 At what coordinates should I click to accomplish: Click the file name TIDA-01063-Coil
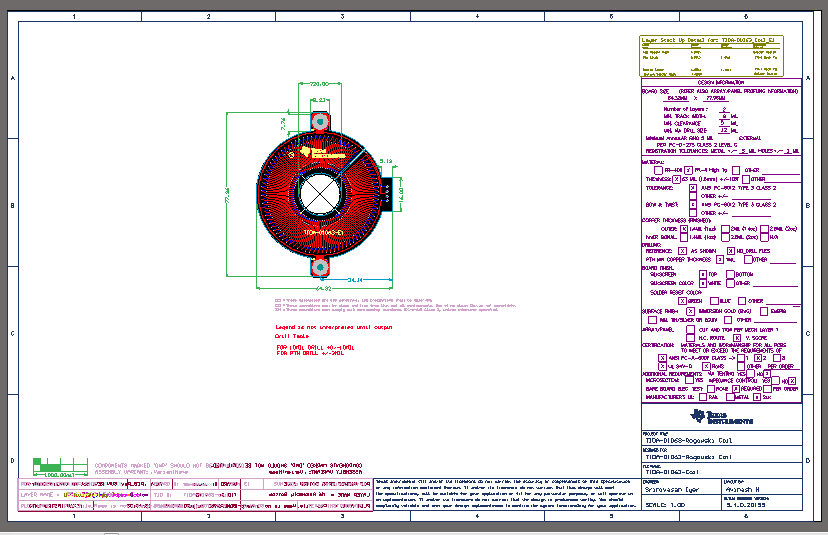(672, 472)
